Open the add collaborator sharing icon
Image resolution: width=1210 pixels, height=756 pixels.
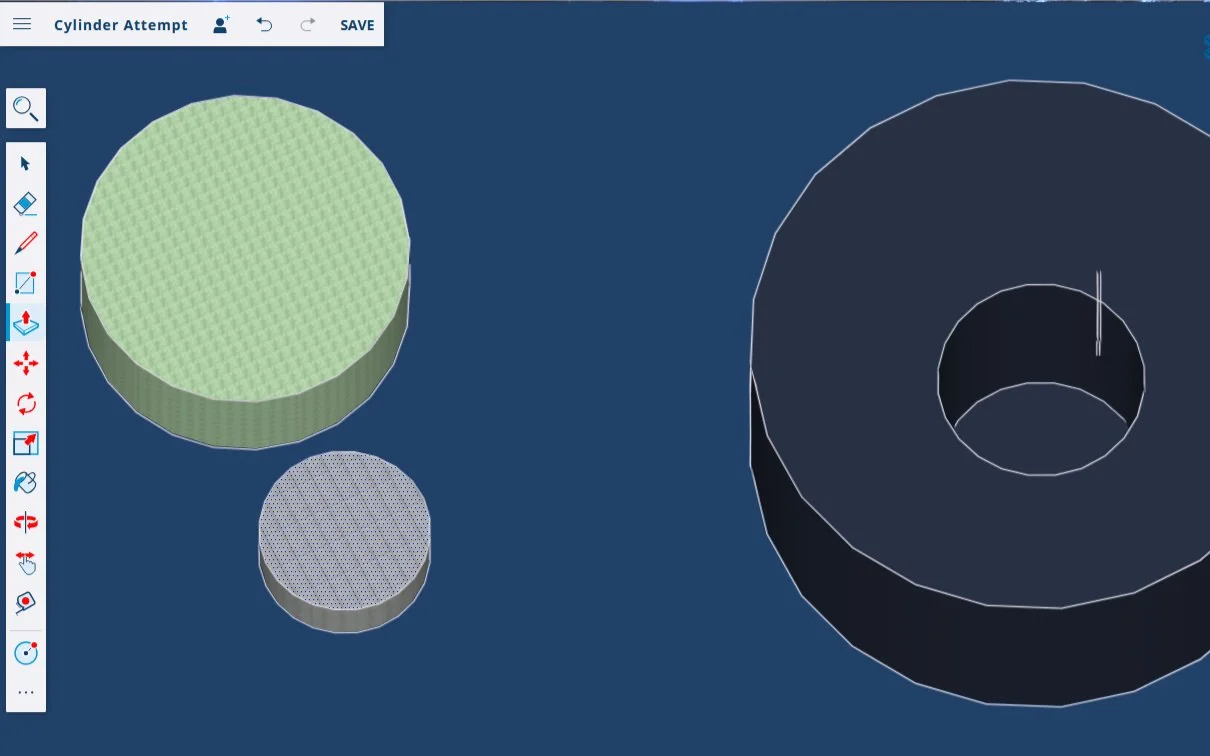pos(222,24)
